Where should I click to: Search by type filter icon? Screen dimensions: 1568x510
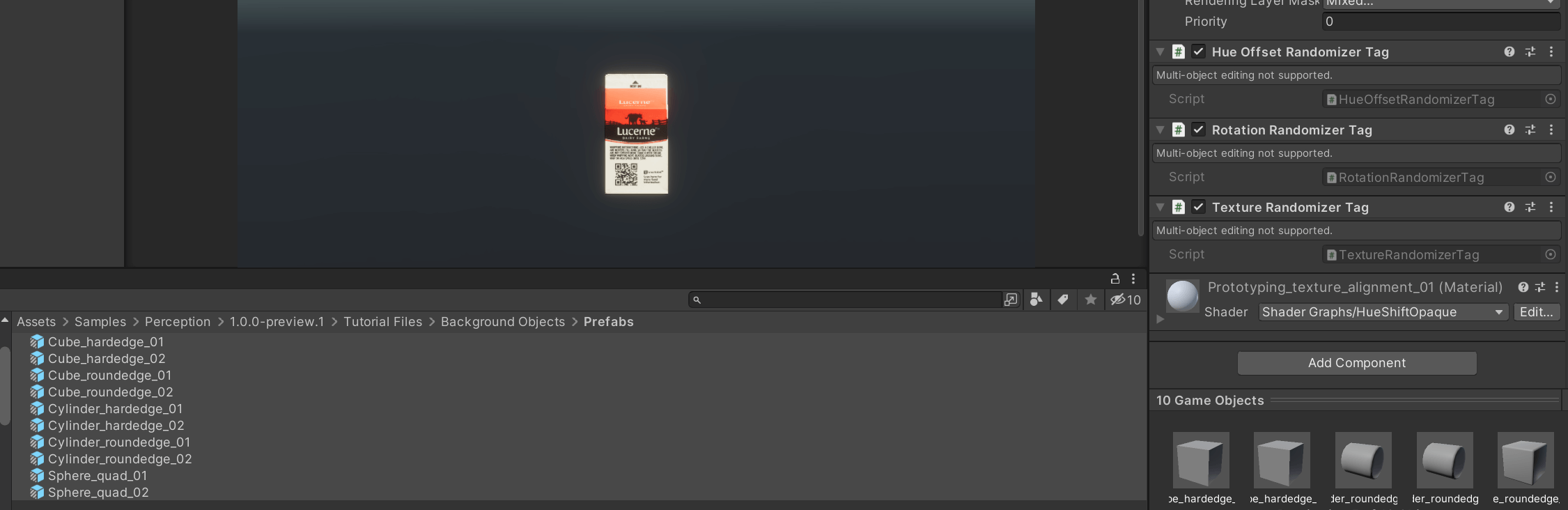click(1037, 300)
